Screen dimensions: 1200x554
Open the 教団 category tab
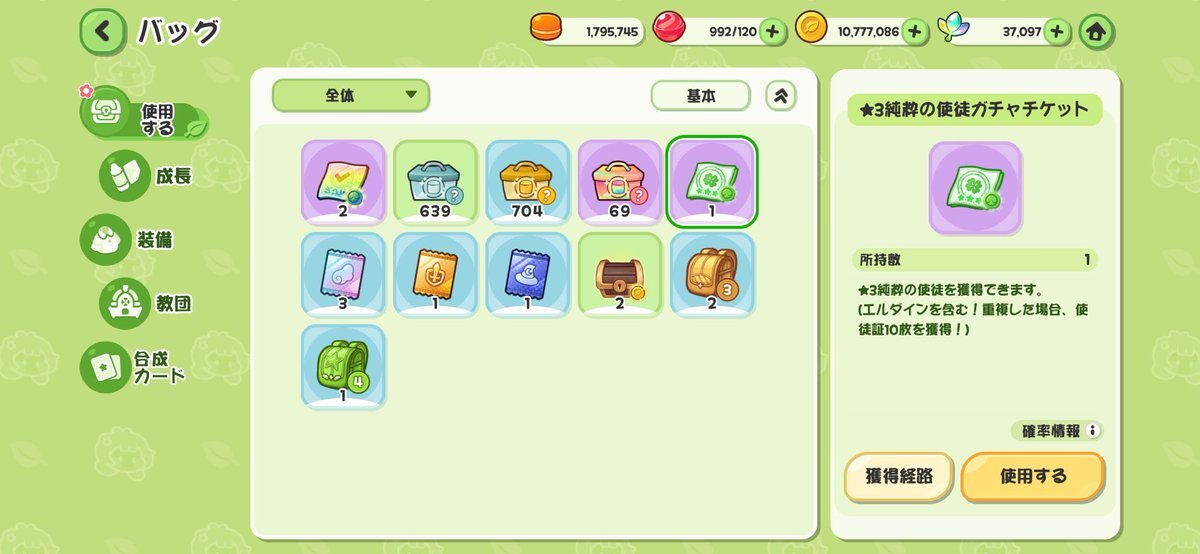pos(152,303)
